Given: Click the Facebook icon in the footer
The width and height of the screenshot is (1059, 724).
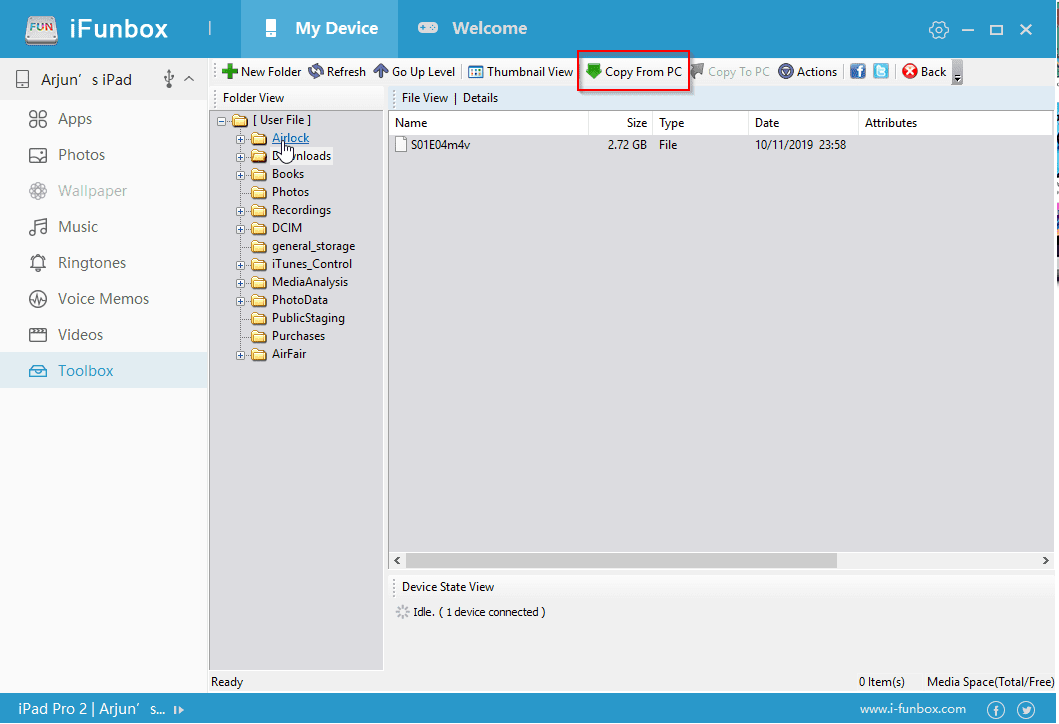Looking at the screenshot, I should pyautogui.click(x=996, y=709).
